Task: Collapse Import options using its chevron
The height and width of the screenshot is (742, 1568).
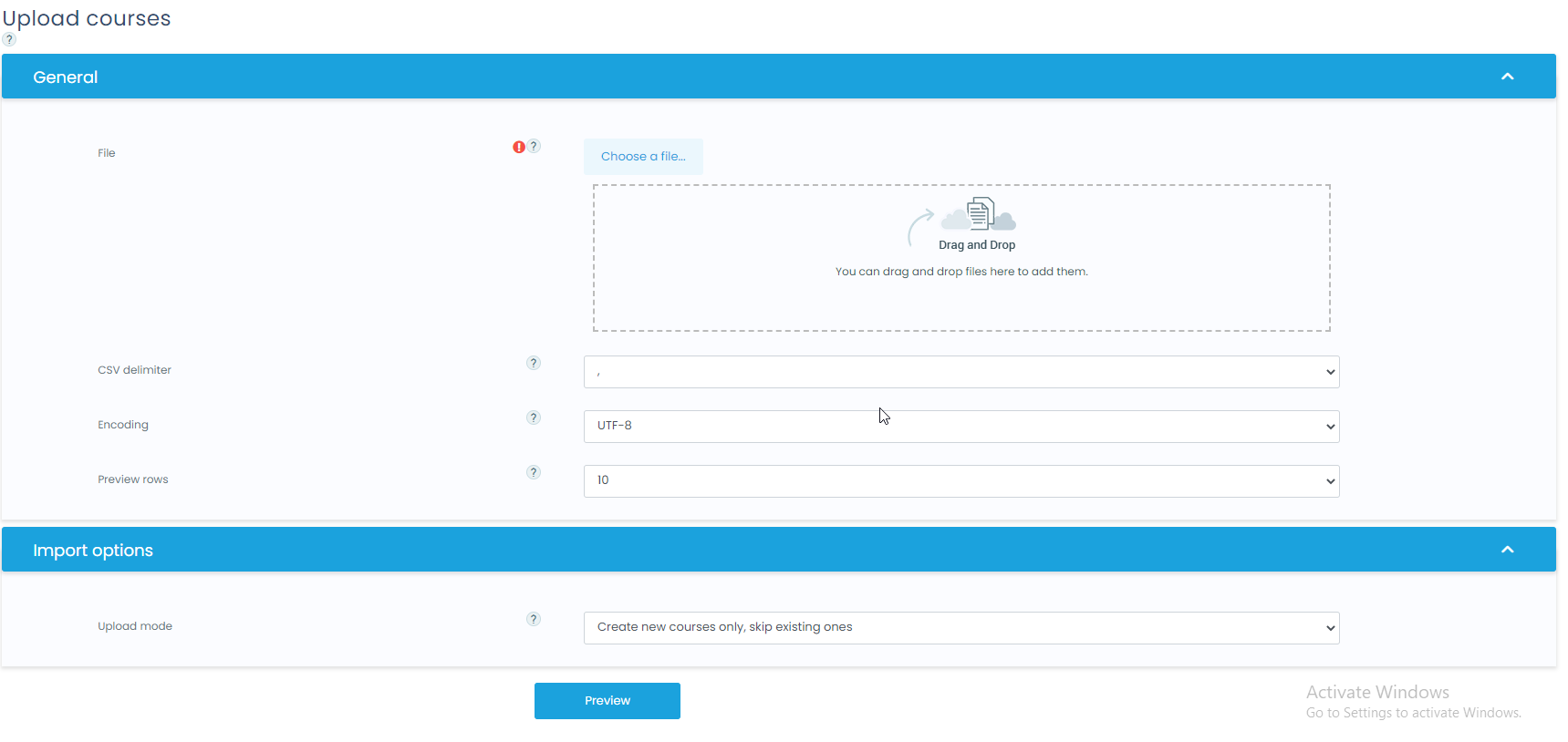Action: pyautogui.click(x=1507, y=550)
